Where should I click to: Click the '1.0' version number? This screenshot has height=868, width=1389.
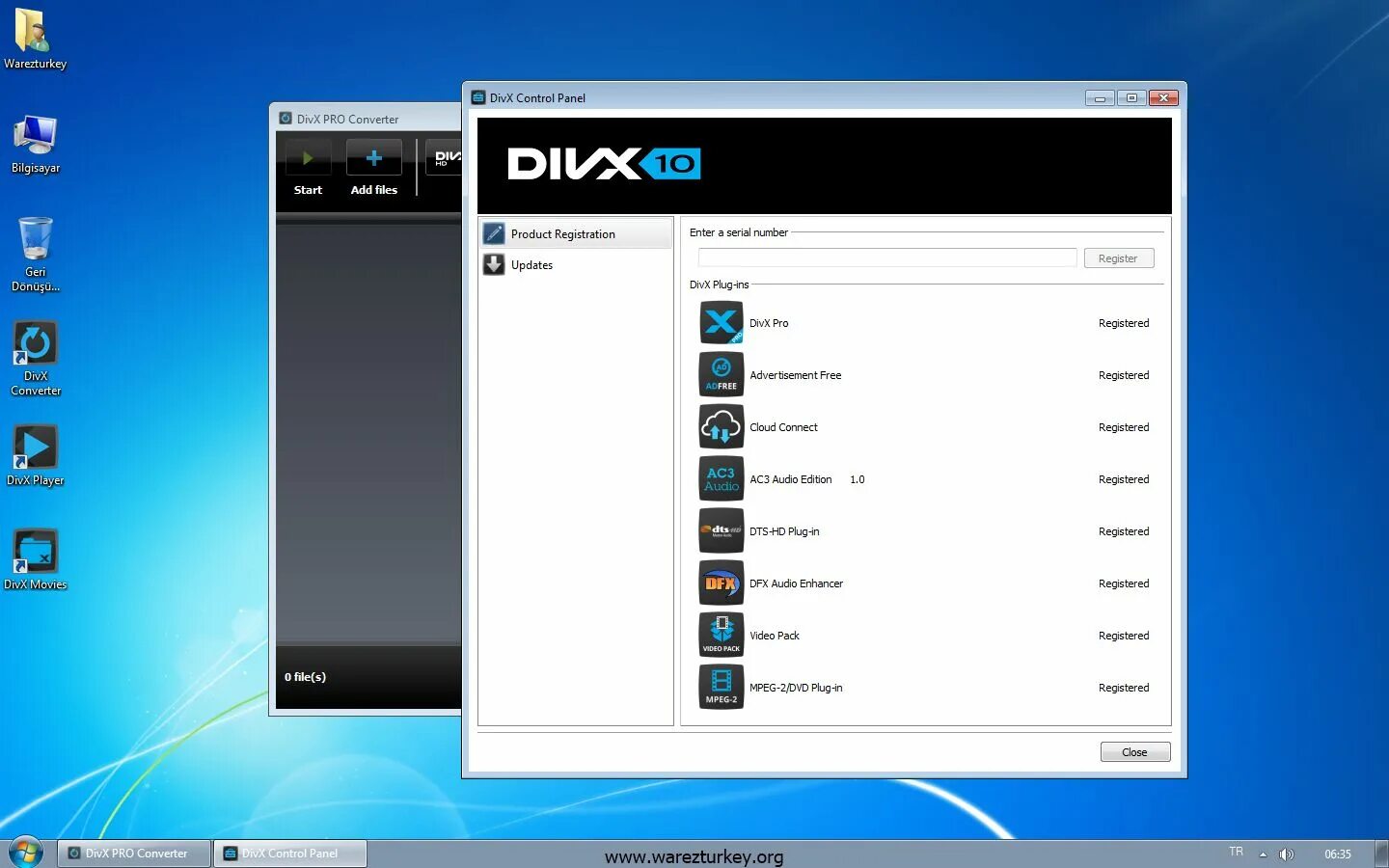[858, 479]
